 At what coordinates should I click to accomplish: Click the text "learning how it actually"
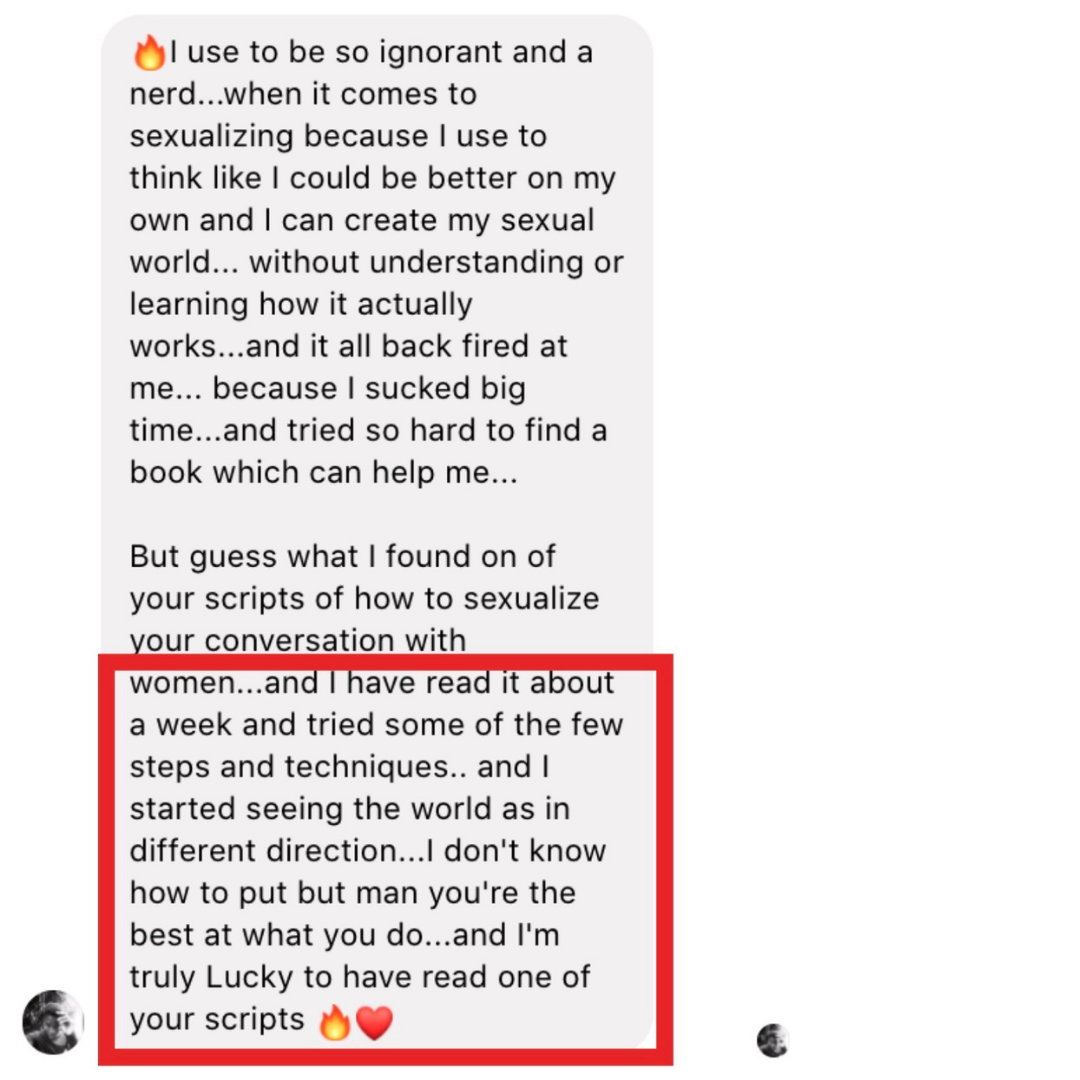click(301, 304)
